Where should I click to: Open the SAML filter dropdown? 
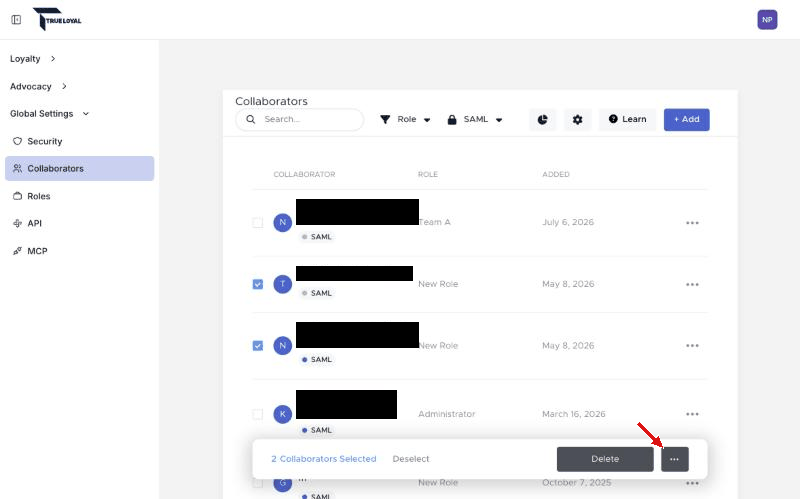pos(475,119)
